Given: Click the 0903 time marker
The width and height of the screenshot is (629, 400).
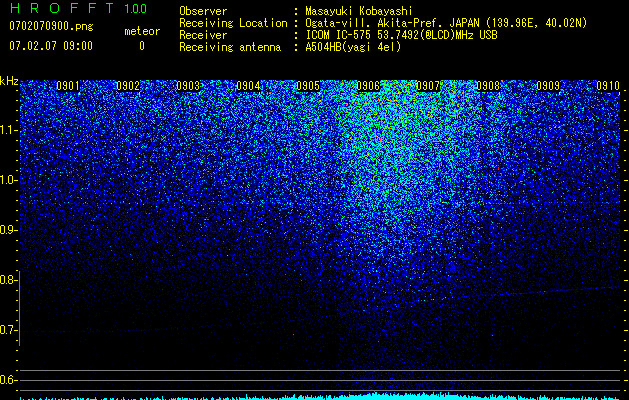Looking at the screenshot, I should (188, 86).
